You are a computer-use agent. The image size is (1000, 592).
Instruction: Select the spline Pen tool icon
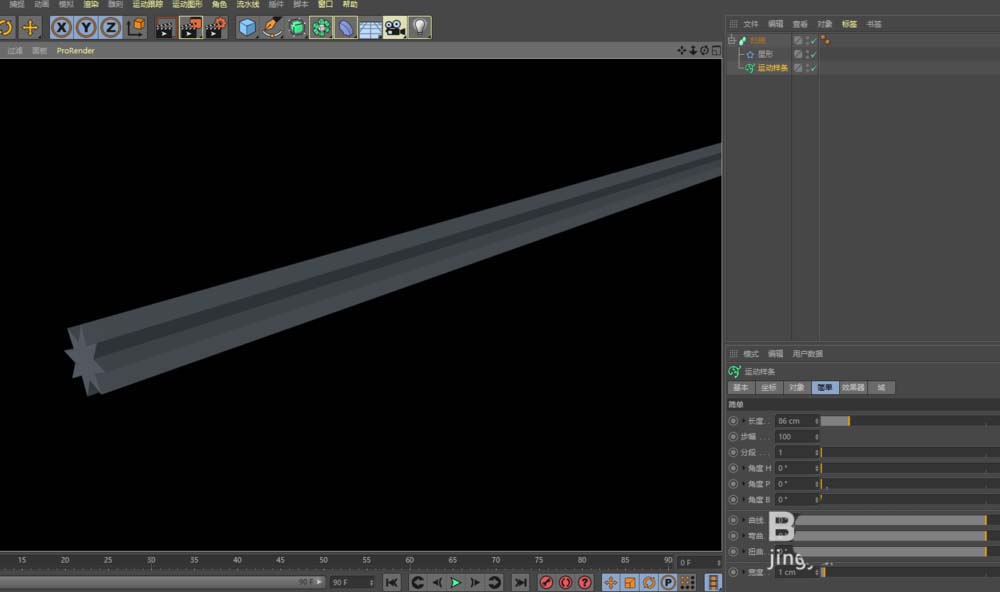271,28
